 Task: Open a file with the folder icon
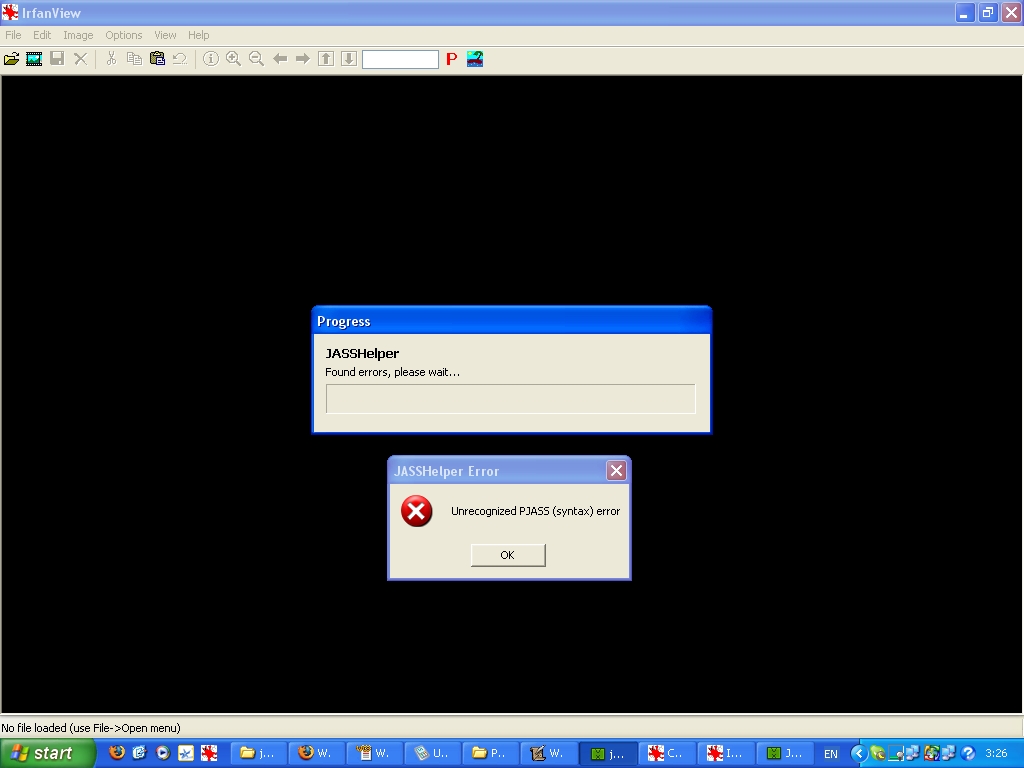[11, 59]
